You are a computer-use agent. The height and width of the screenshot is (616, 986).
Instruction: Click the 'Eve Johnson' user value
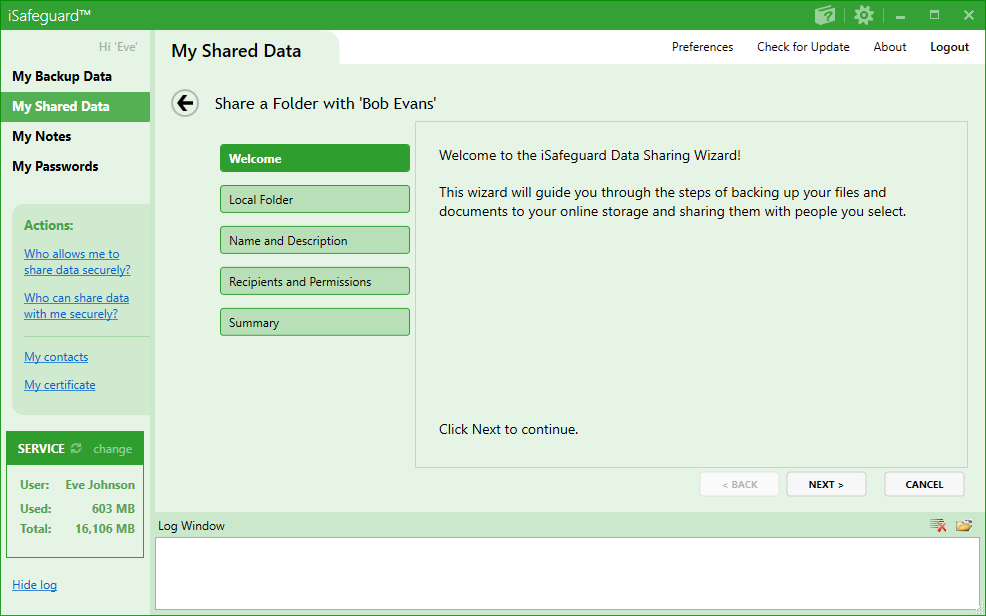coord(100,485)
